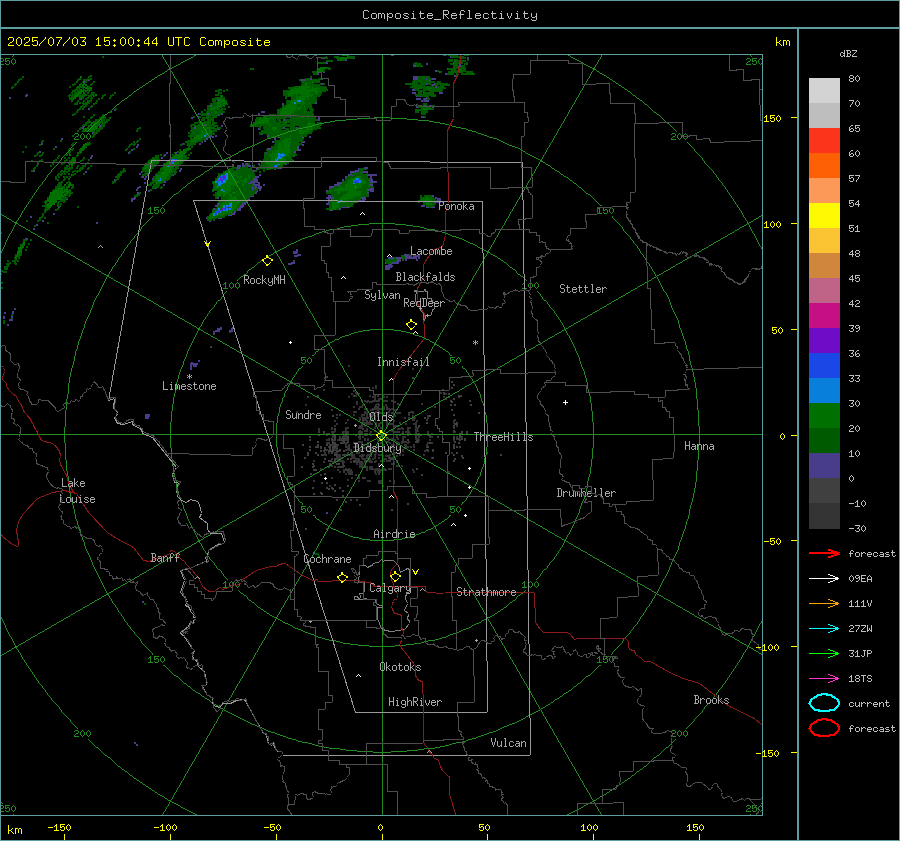Click the white 09EA arrow icon

(824, 578)
